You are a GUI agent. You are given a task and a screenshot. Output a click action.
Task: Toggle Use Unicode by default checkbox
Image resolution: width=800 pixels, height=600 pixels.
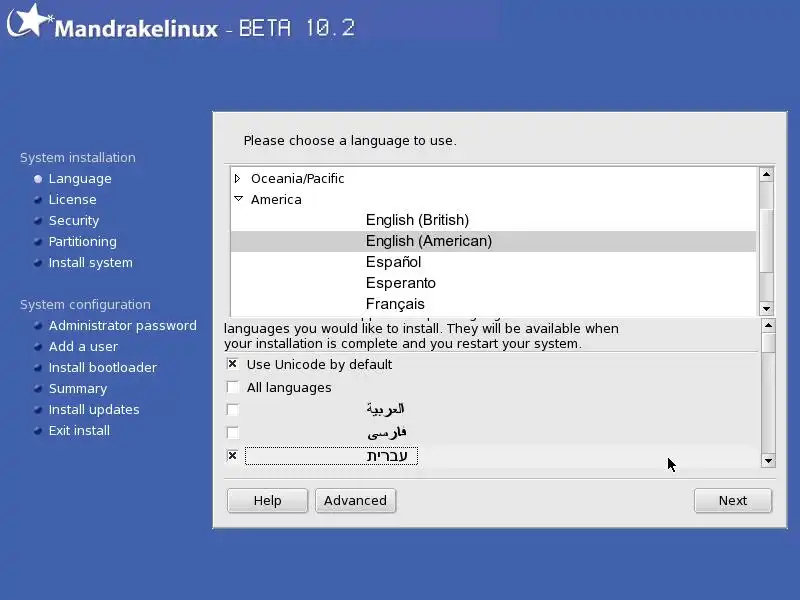233,364
